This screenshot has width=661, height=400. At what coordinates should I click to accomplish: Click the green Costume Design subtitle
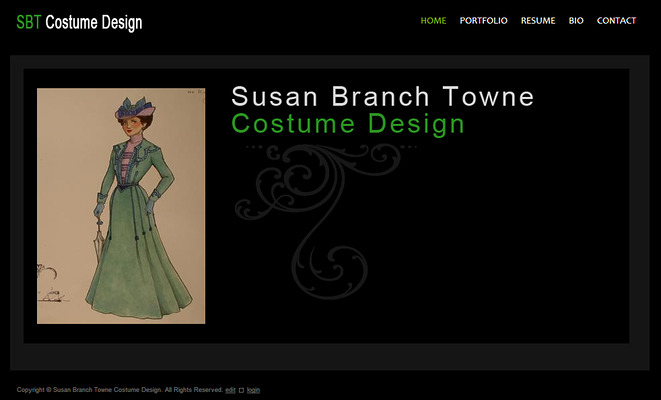tap(348, 124)
